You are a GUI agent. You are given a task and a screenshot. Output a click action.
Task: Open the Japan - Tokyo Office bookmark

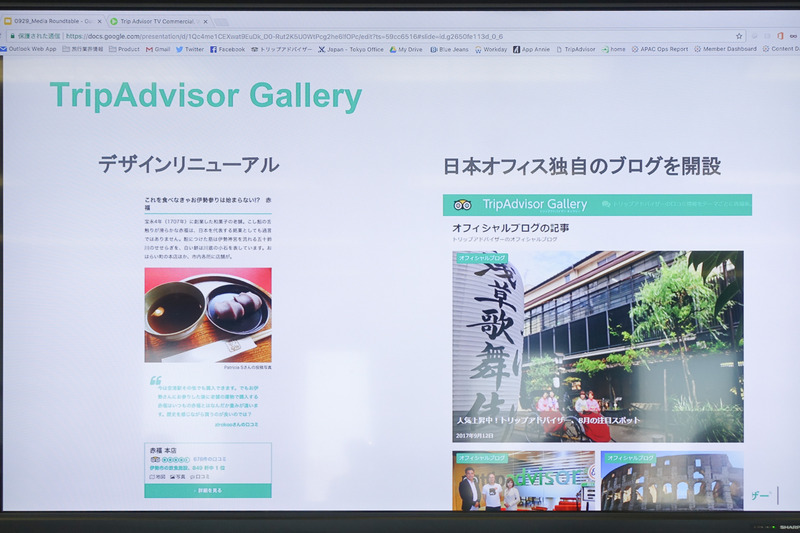tap(351, 49)
